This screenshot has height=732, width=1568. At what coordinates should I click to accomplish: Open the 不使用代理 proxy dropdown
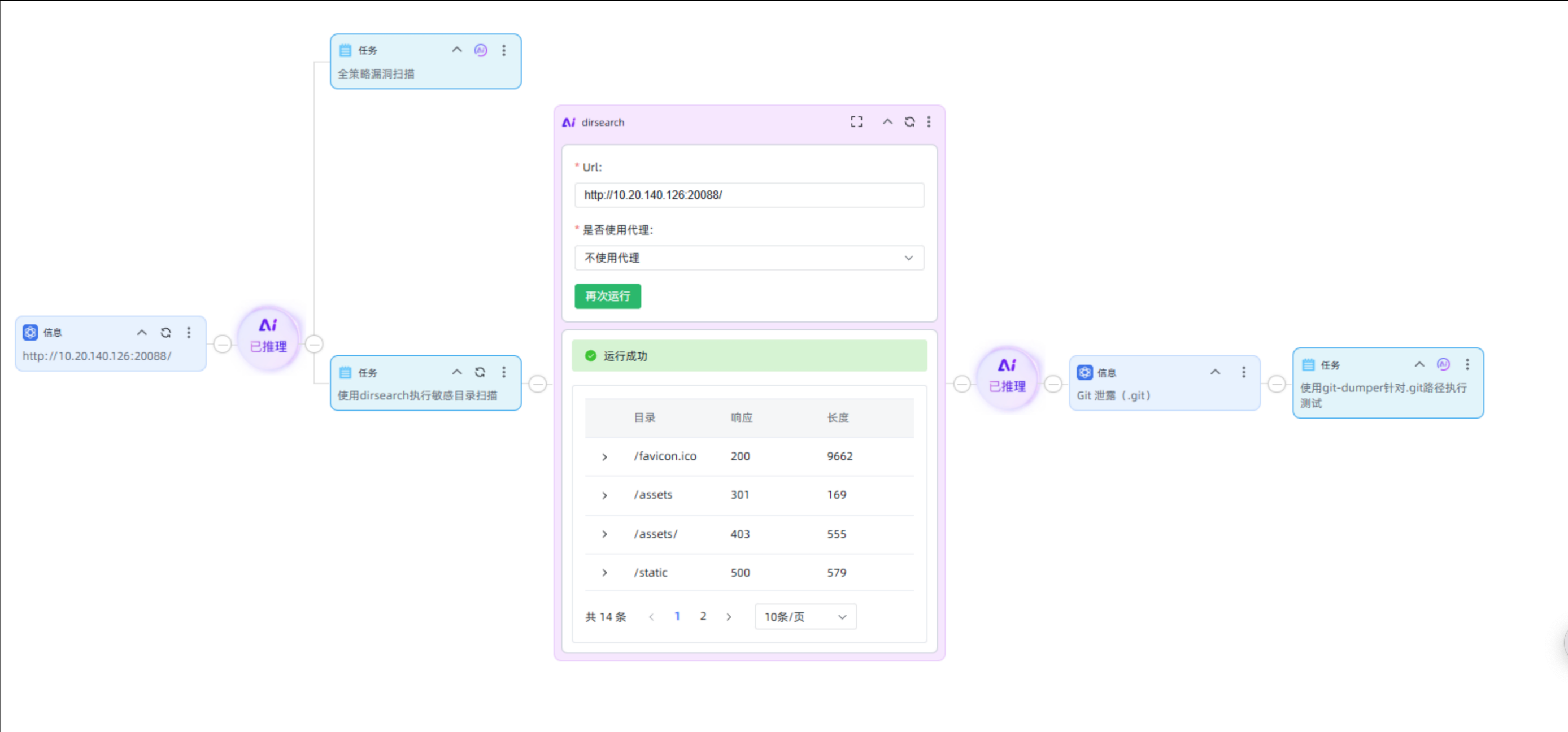click(x=748, y=258)
